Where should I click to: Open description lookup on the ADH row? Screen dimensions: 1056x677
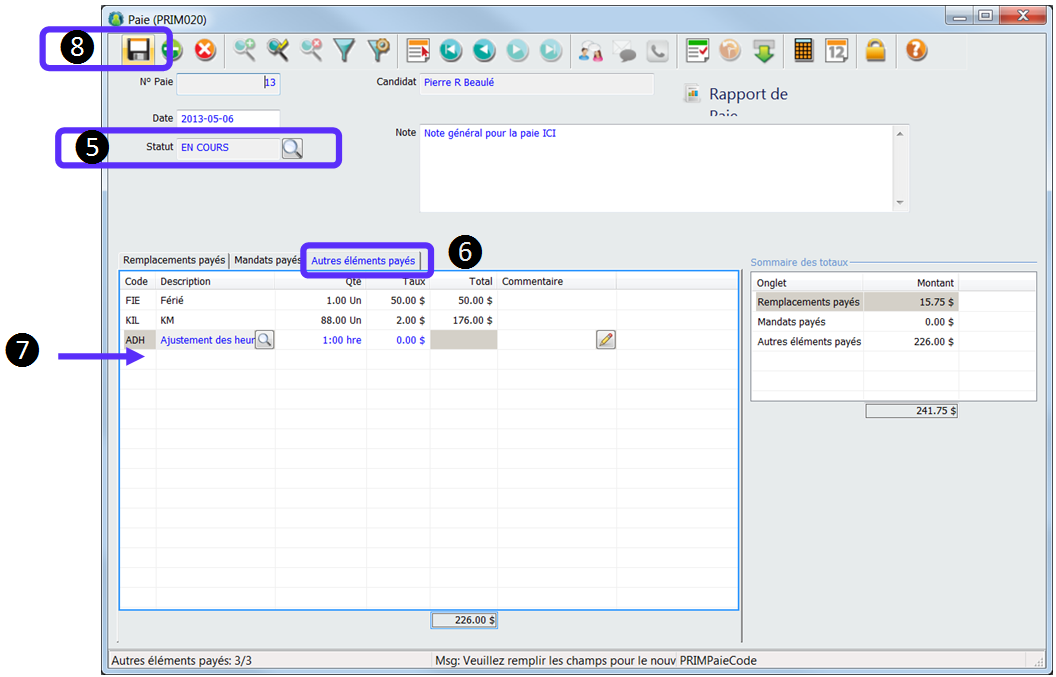pyautogui.click(x=264, y=340)
